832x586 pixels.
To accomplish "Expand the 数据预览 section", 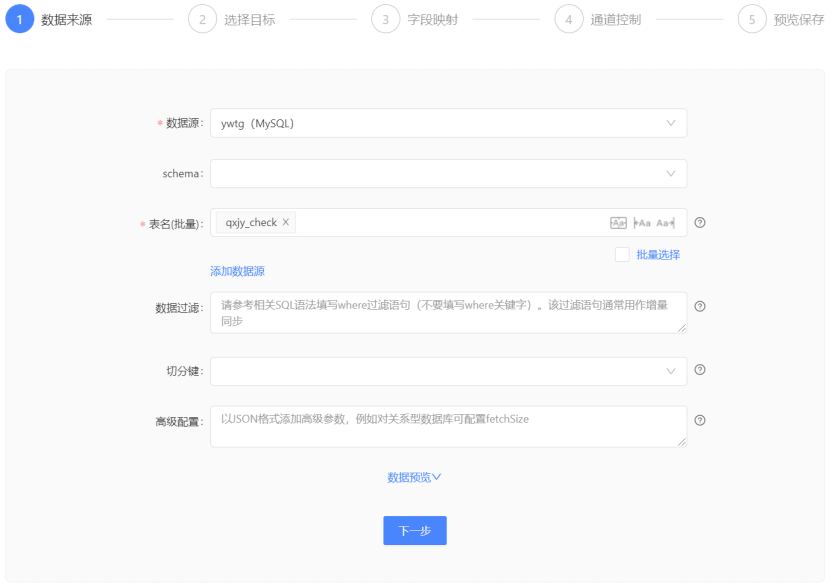I will point(414,477).
